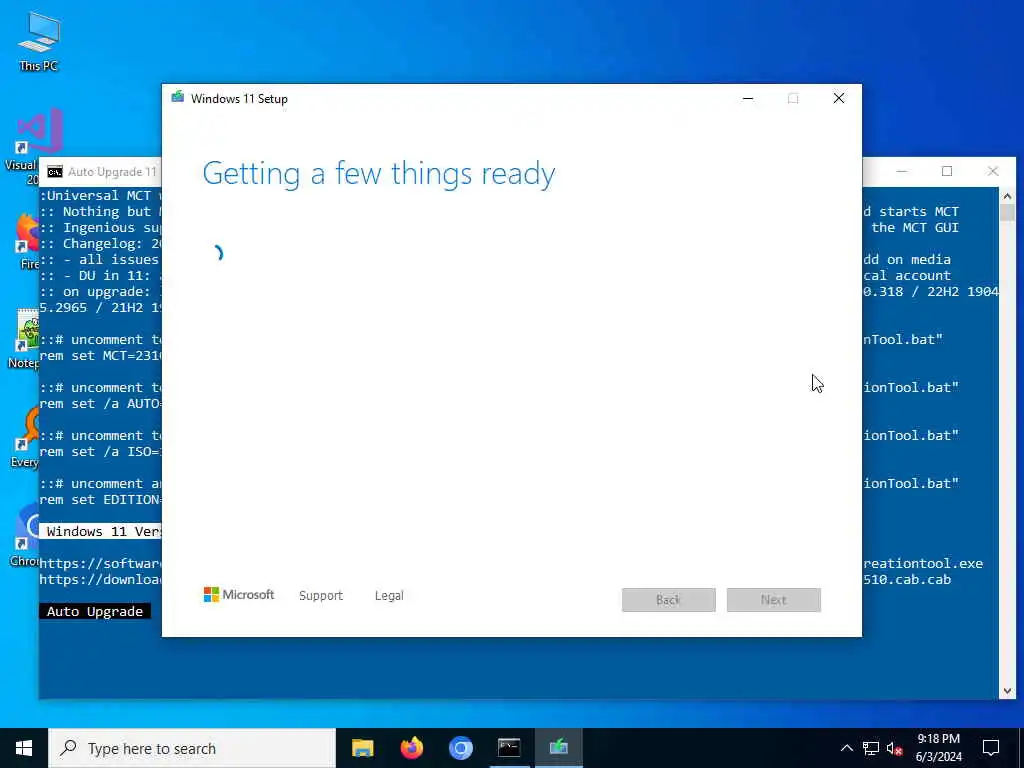Click the 'cal account' console text
The image size is (1024, 768).
907,276
